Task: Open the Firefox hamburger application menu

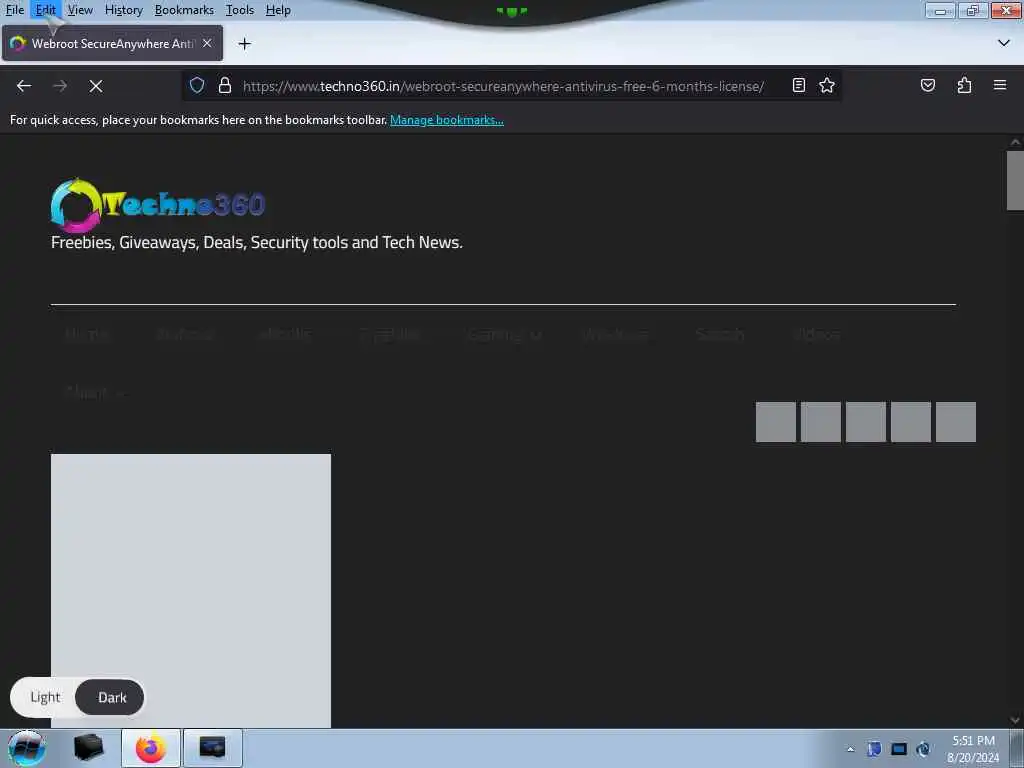Action: pyautogui.click(x=1000, y=85)
